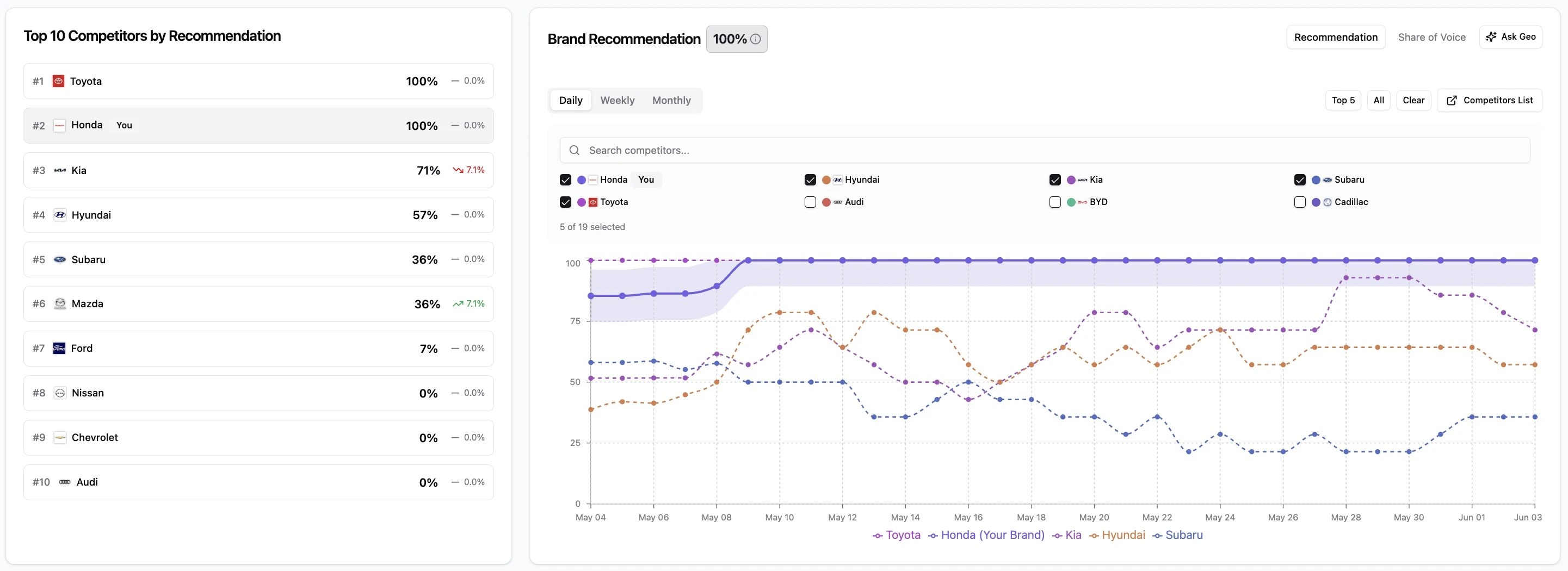Click the Honda logo in ranking row #2
Screen dimensions: 1568x571
(59, 125)
